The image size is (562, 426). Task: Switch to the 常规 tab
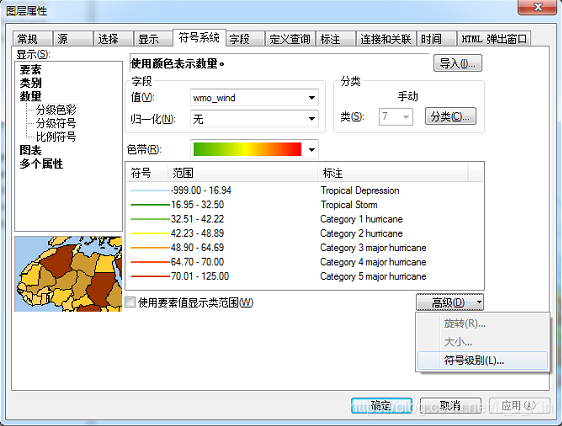[33, 39]
